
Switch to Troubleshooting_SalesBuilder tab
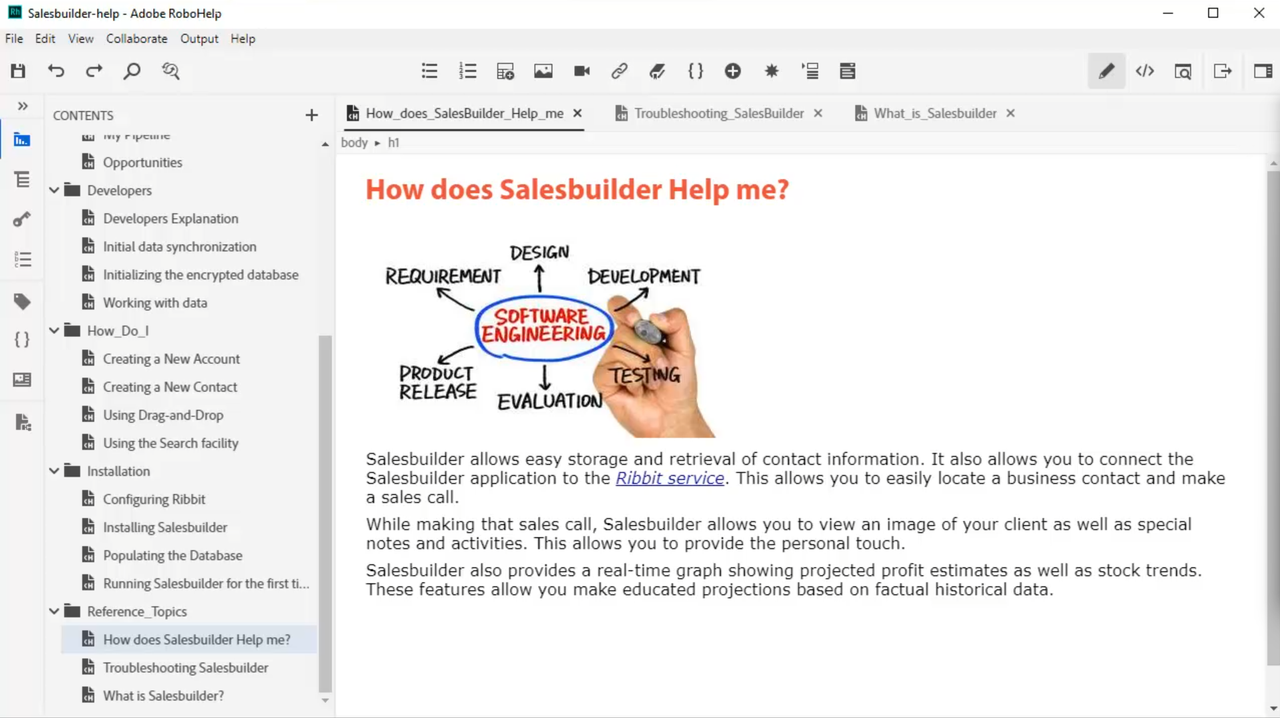point(718,114)
